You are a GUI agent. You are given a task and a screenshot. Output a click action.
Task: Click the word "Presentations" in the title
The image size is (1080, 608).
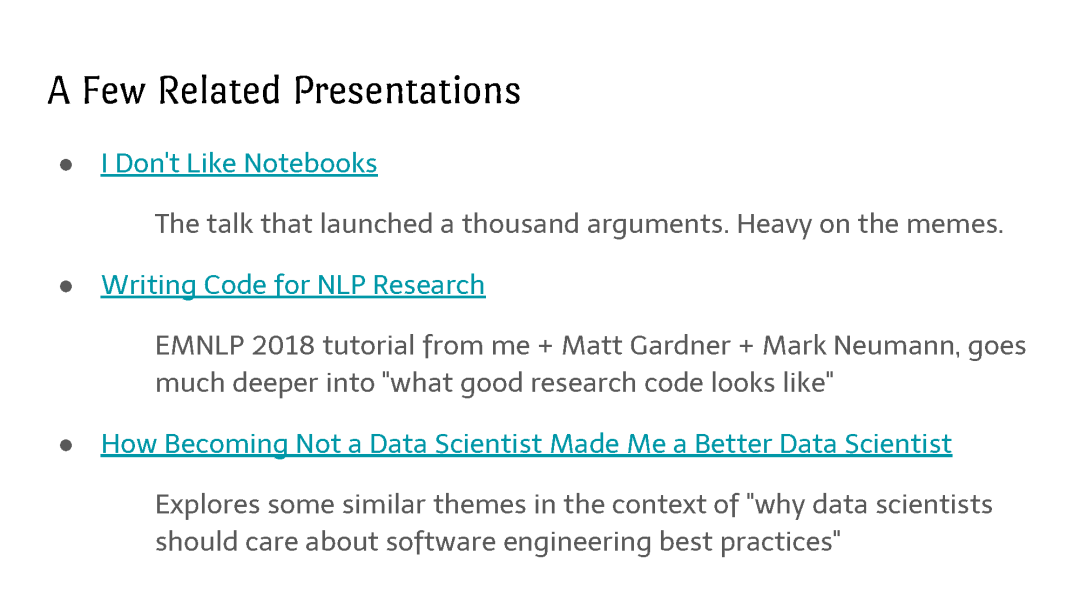[407, 91]
